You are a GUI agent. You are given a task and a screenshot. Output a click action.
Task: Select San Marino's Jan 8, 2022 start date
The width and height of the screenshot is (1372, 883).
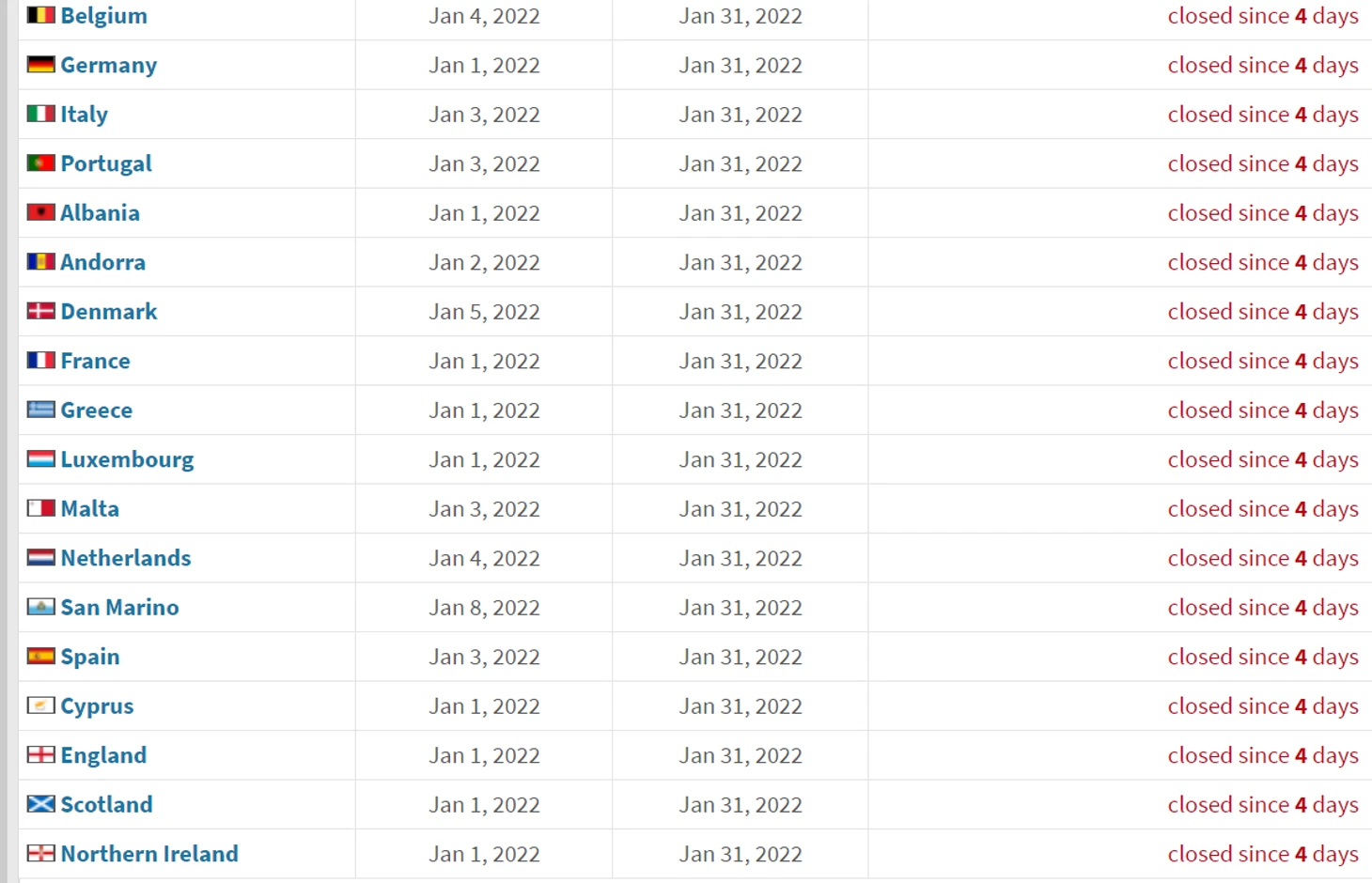(485, 608)
